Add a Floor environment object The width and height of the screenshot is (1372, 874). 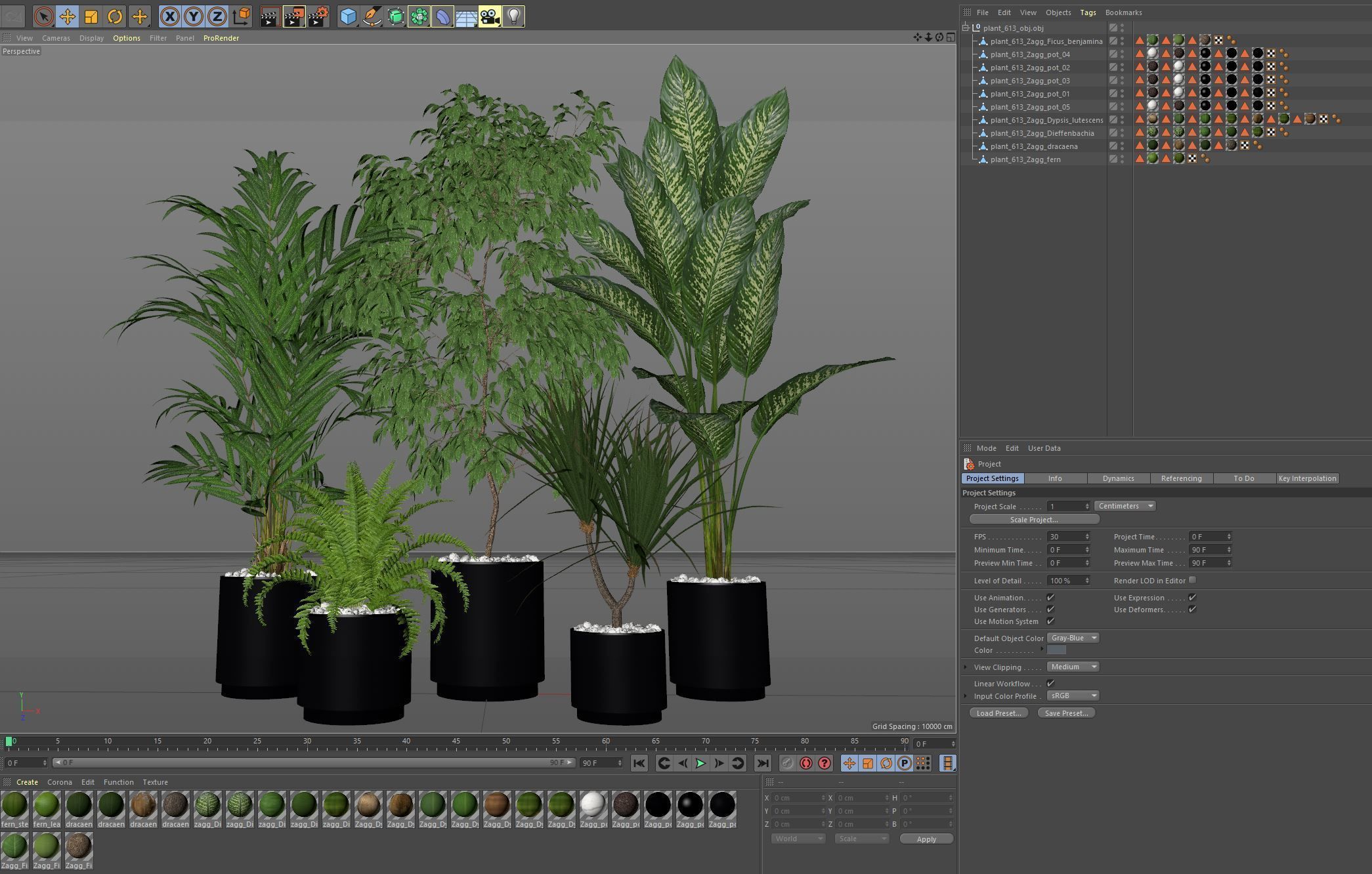tap(467, 16)
